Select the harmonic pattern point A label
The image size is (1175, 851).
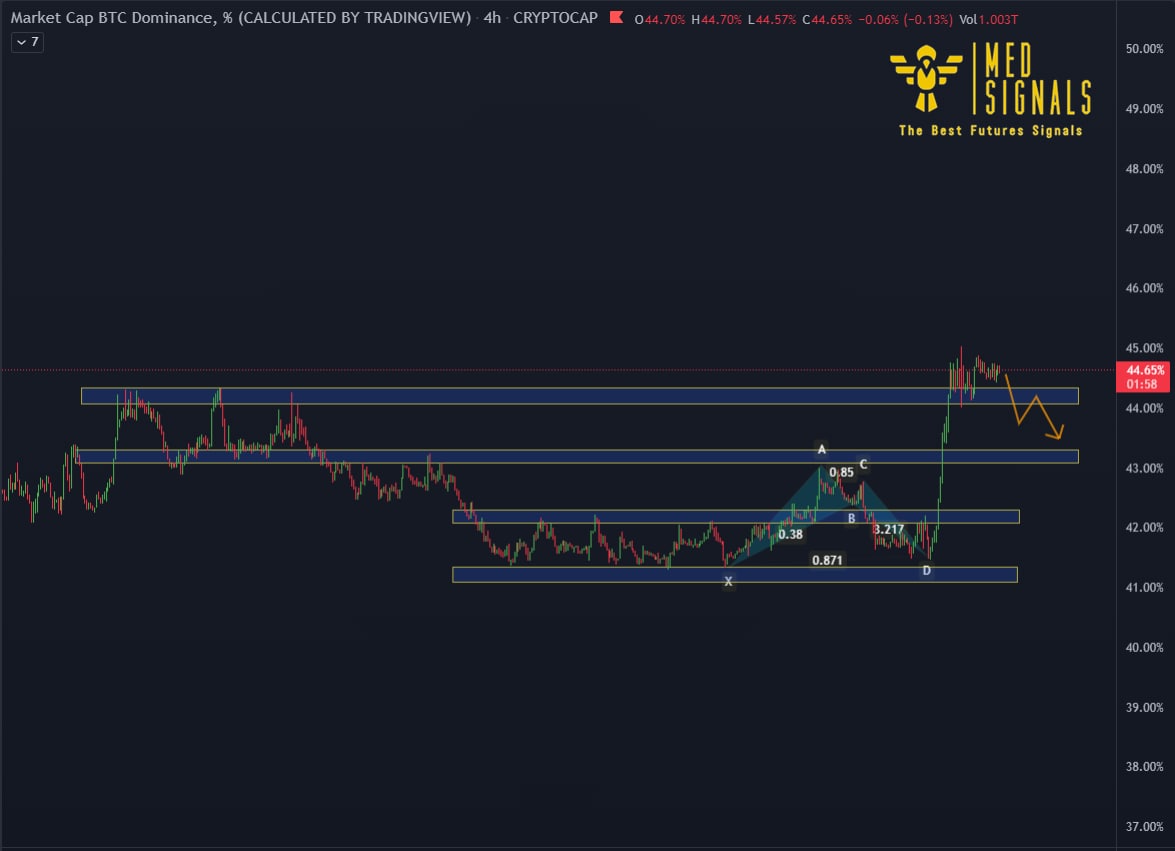pos(821,449)
